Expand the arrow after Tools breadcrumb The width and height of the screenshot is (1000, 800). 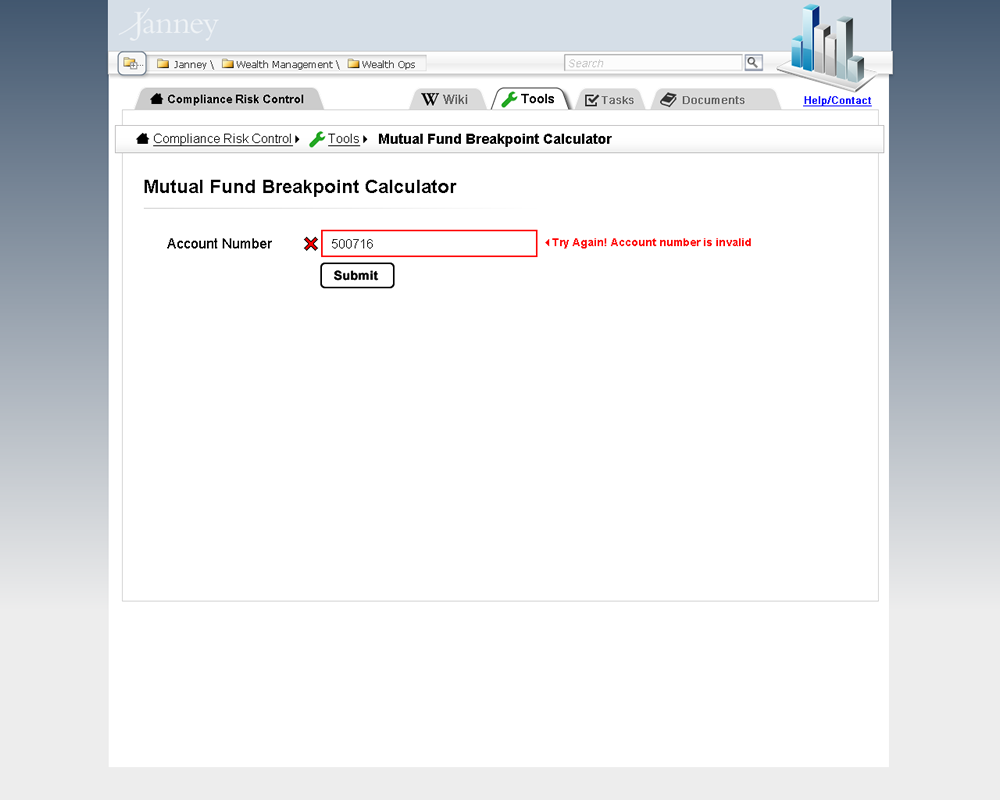pos(365,139)
